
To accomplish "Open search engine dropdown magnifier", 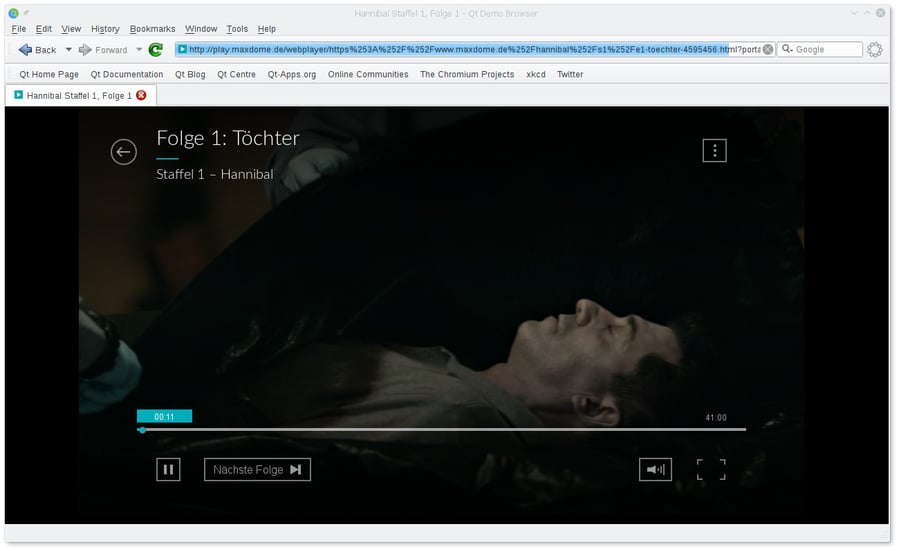I will coord(787,49).
